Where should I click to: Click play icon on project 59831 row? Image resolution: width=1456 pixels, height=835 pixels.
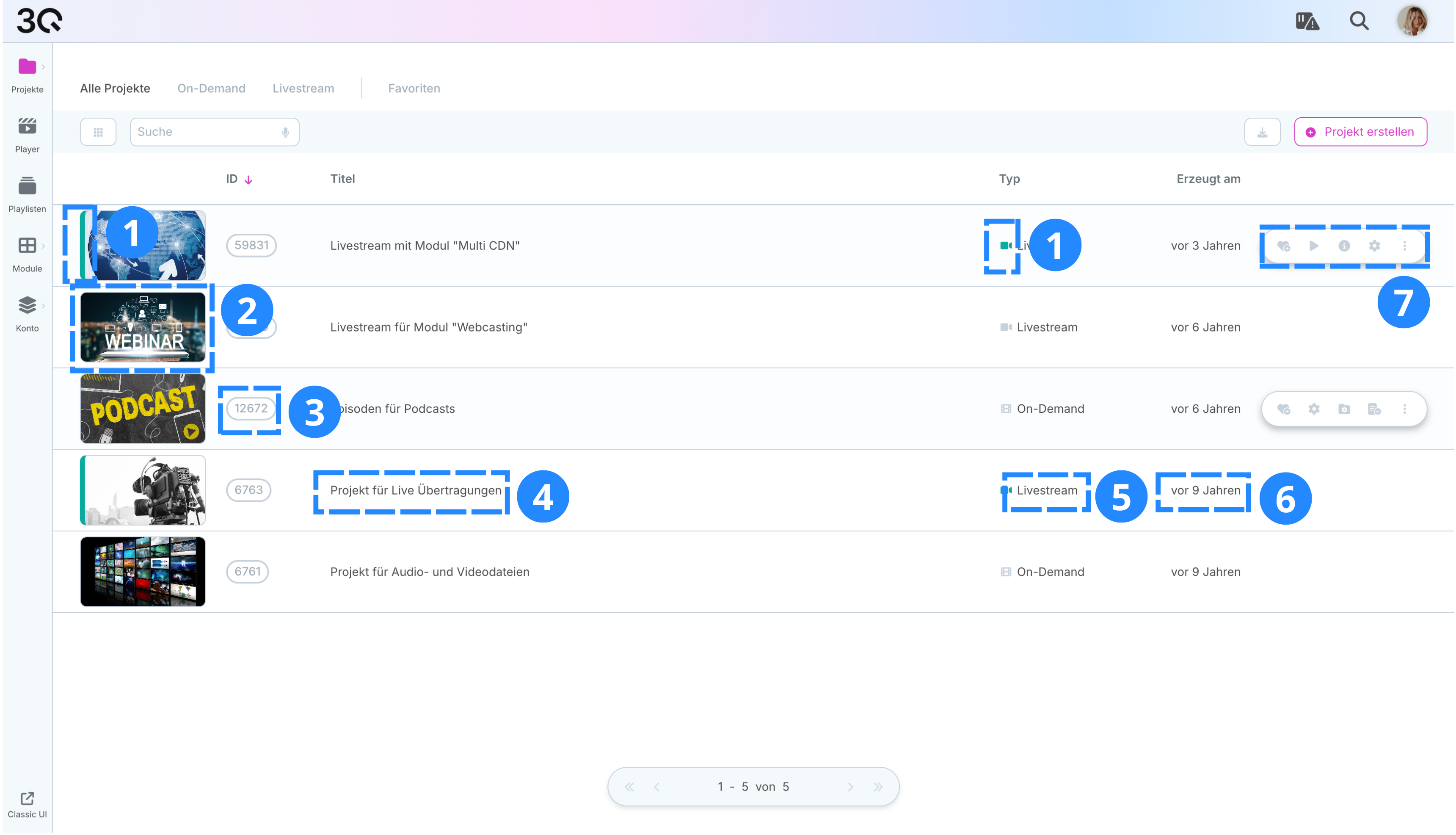tap(1313, 246)
